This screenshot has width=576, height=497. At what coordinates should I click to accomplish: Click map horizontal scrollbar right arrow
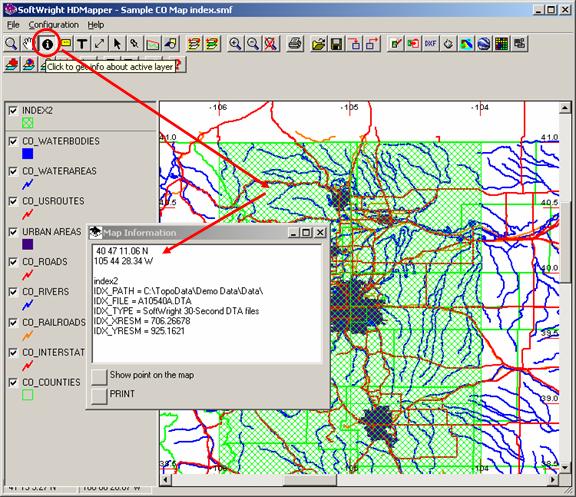pyautogui.click(x=553, y=479)
